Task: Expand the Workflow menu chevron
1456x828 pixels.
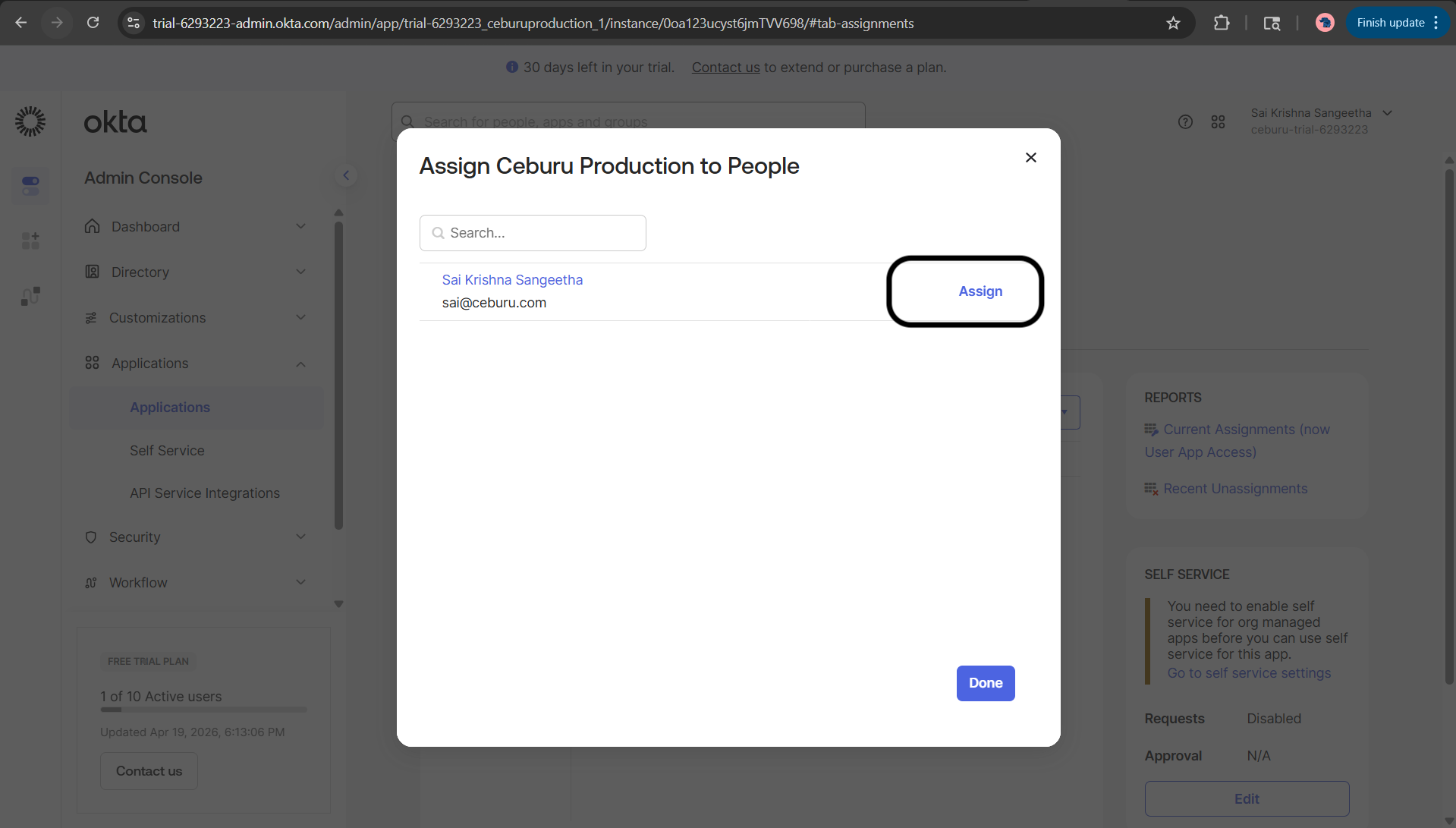Action: click(x=300, y=582)
